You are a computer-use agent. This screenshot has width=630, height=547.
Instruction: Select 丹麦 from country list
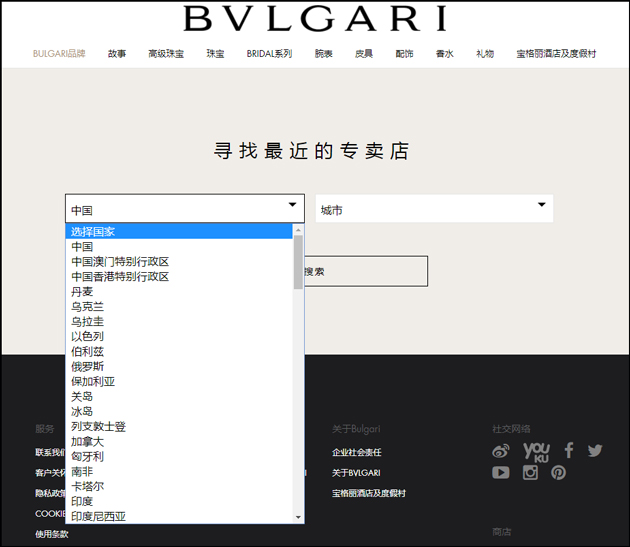tap(179, 291)
